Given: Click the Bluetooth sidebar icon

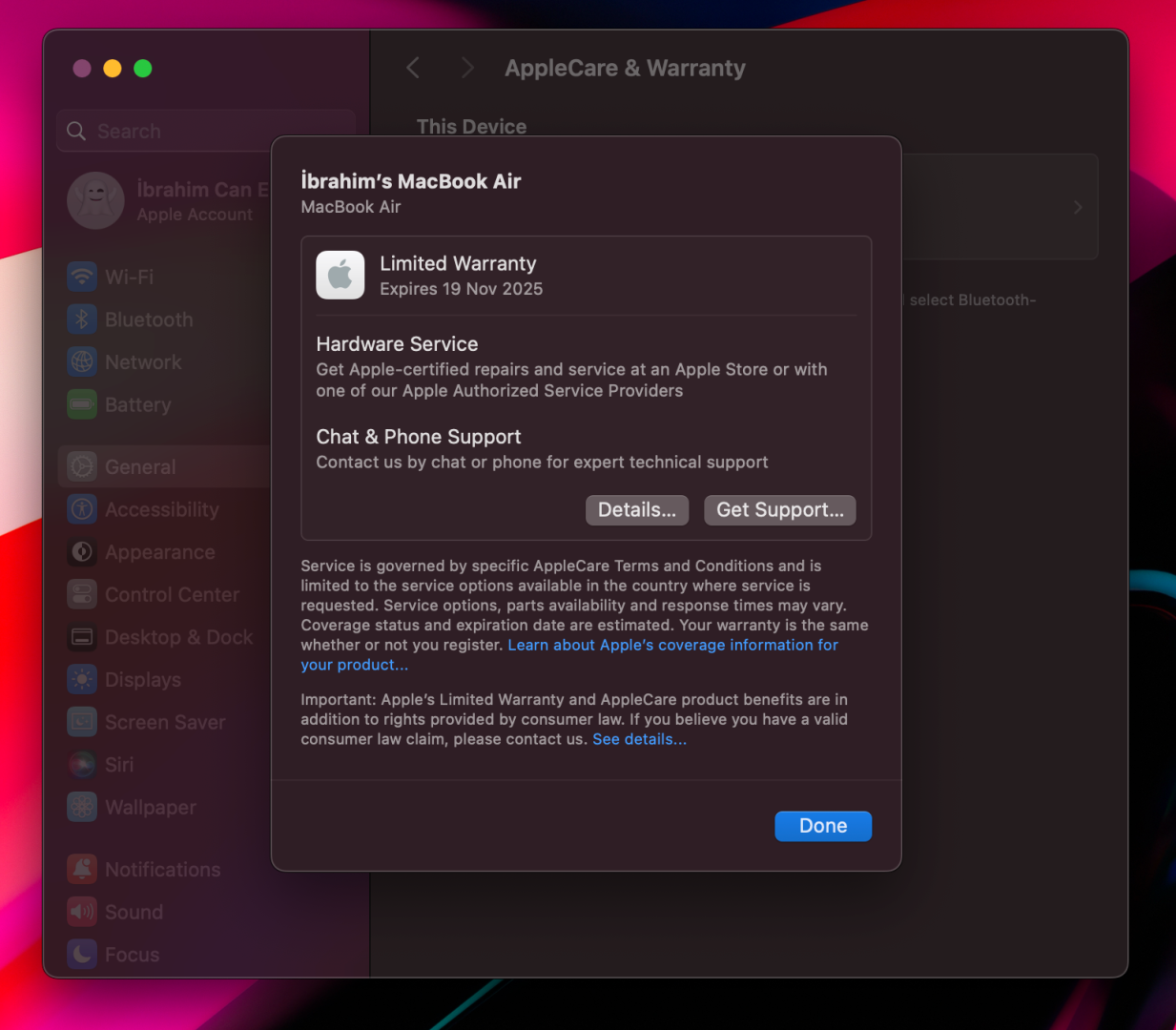Looking at the screenshot, I should tap(82, 319).
